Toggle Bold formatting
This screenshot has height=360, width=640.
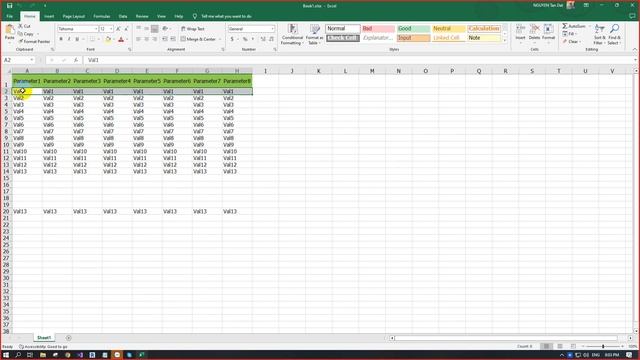[x=61, y=40]
